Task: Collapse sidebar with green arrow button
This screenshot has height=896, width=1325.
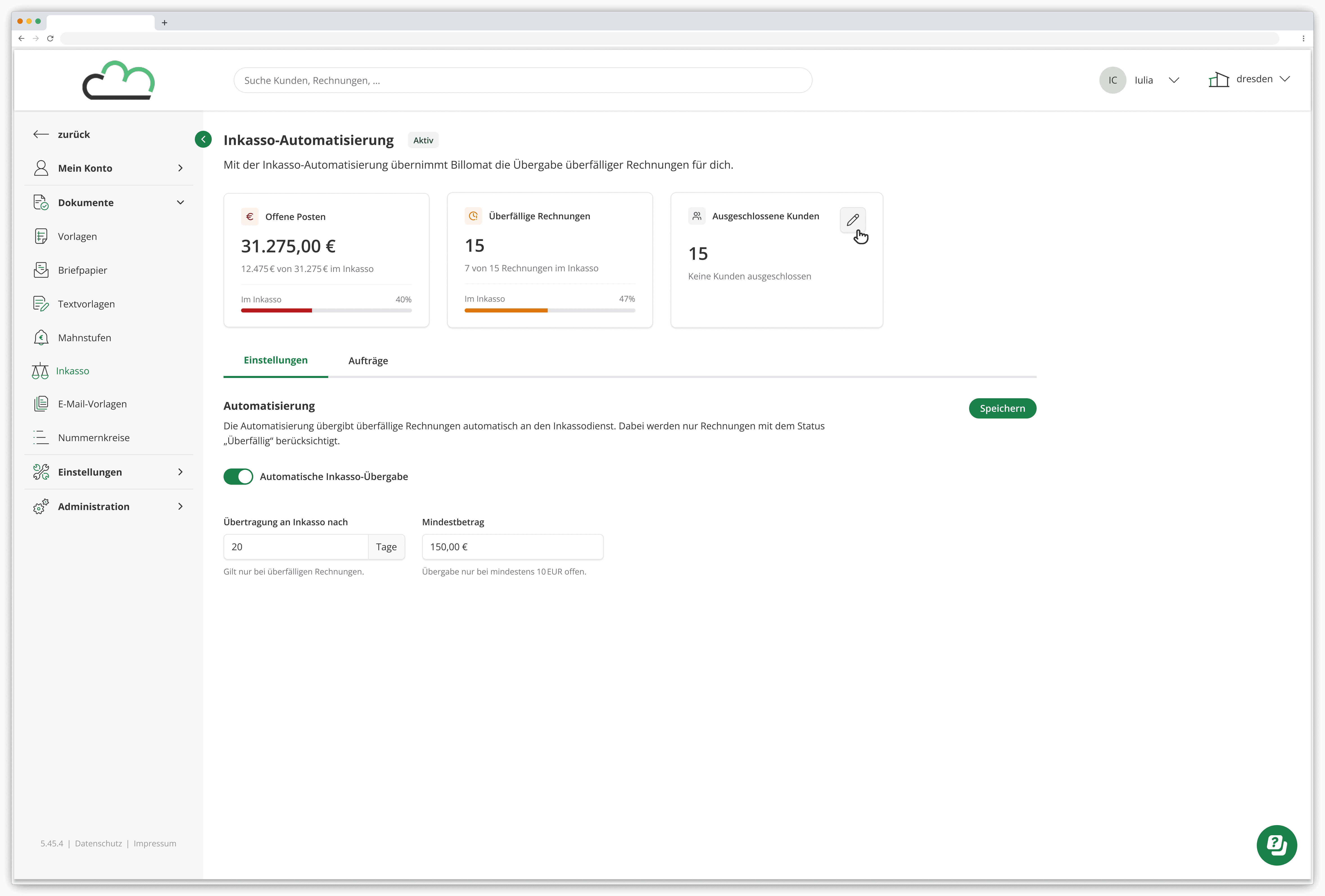Action: click(203, 139)
